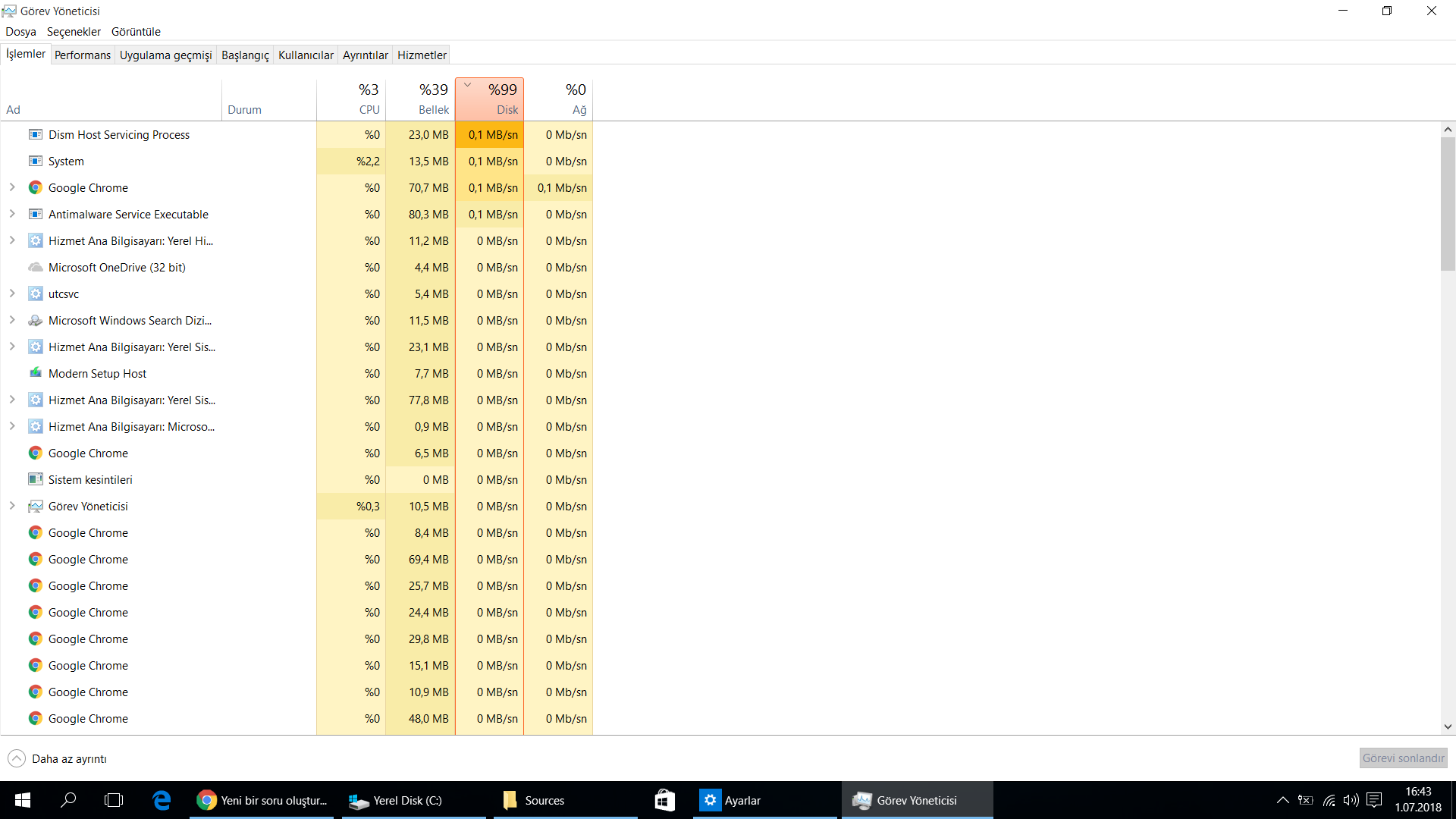
Task: Click the Dism Host Servicing Process icon
Action: click(35, 135)
